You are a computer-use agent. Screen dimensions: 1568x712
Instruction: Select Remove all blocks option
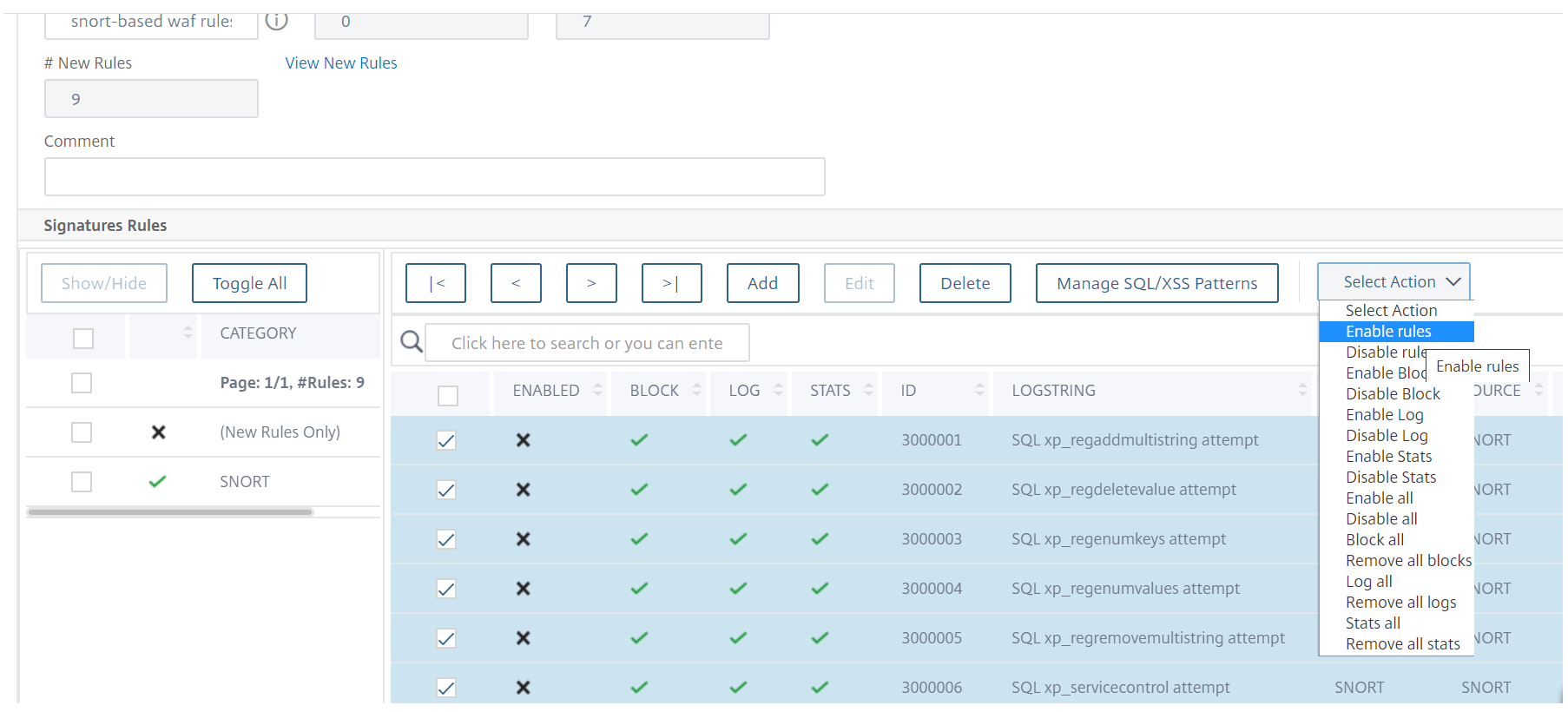[1408, 561]
